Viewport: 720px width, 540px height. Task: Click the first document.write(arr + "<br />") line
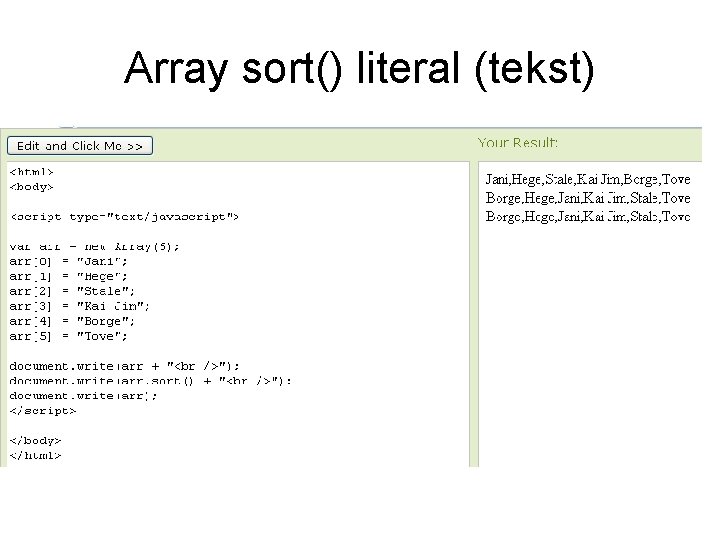click(124, 366)
